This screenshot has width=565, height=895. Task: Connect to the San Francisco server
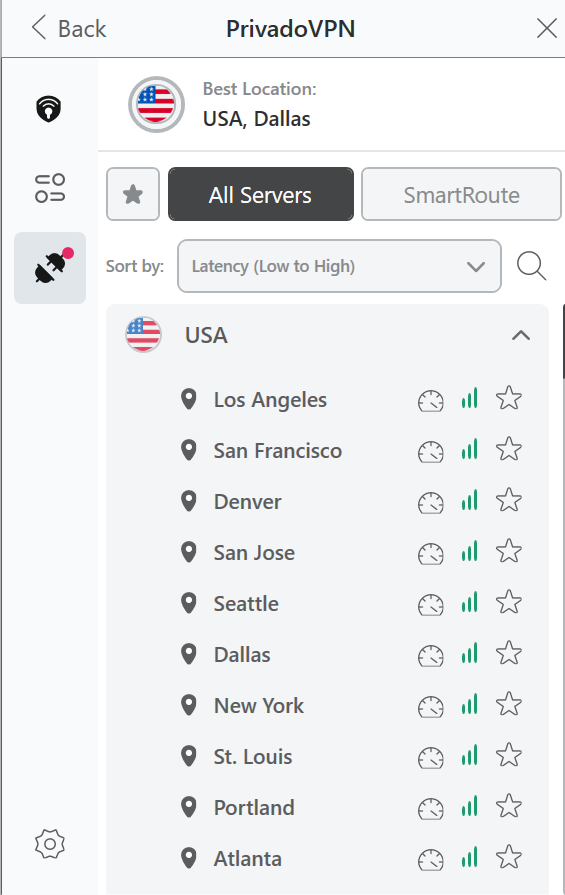coord(277,451)
